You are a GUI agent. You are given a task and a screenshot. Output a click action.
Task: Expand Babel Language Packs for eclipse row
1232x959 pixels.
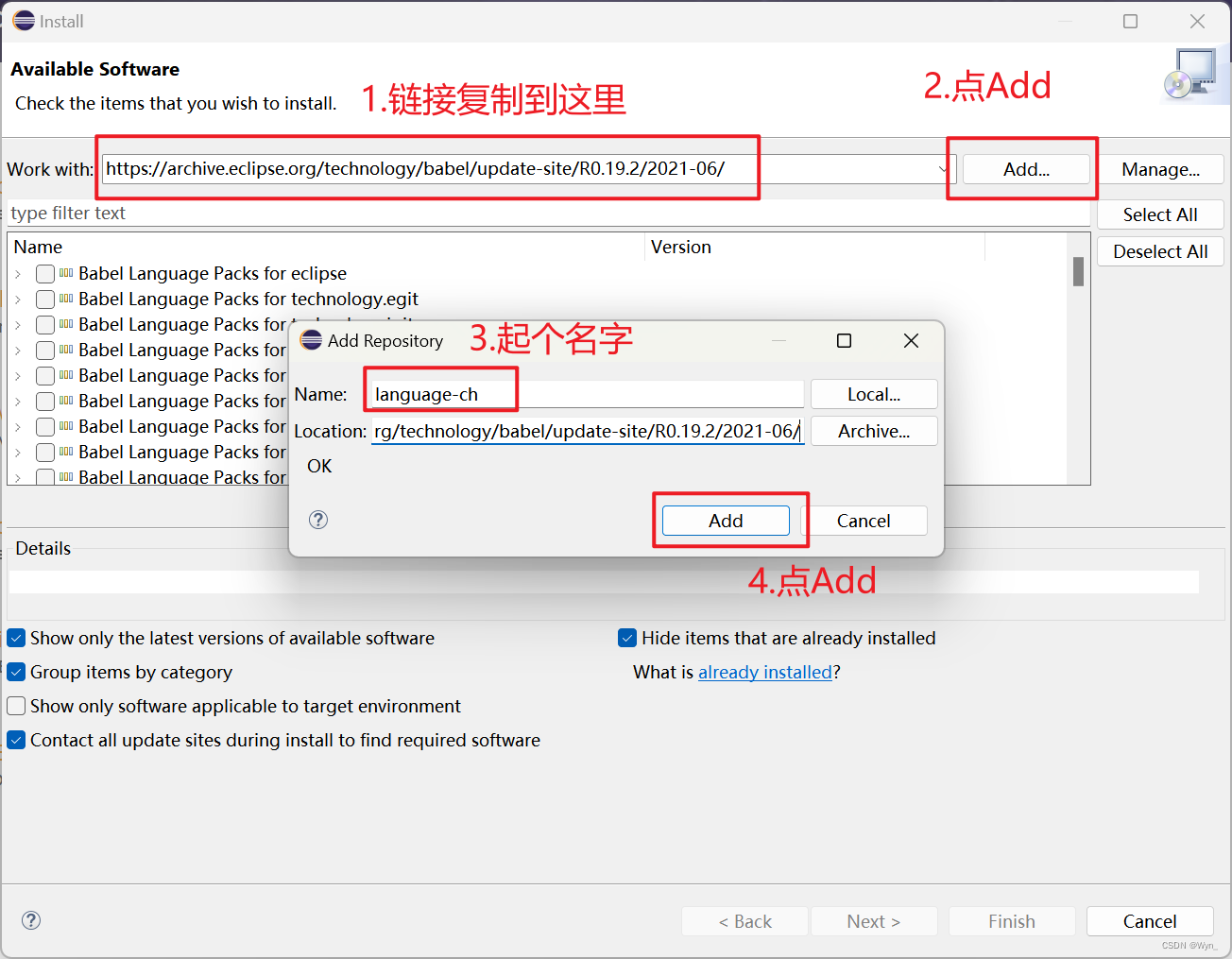pyautogui.click(x=18, y=274)
